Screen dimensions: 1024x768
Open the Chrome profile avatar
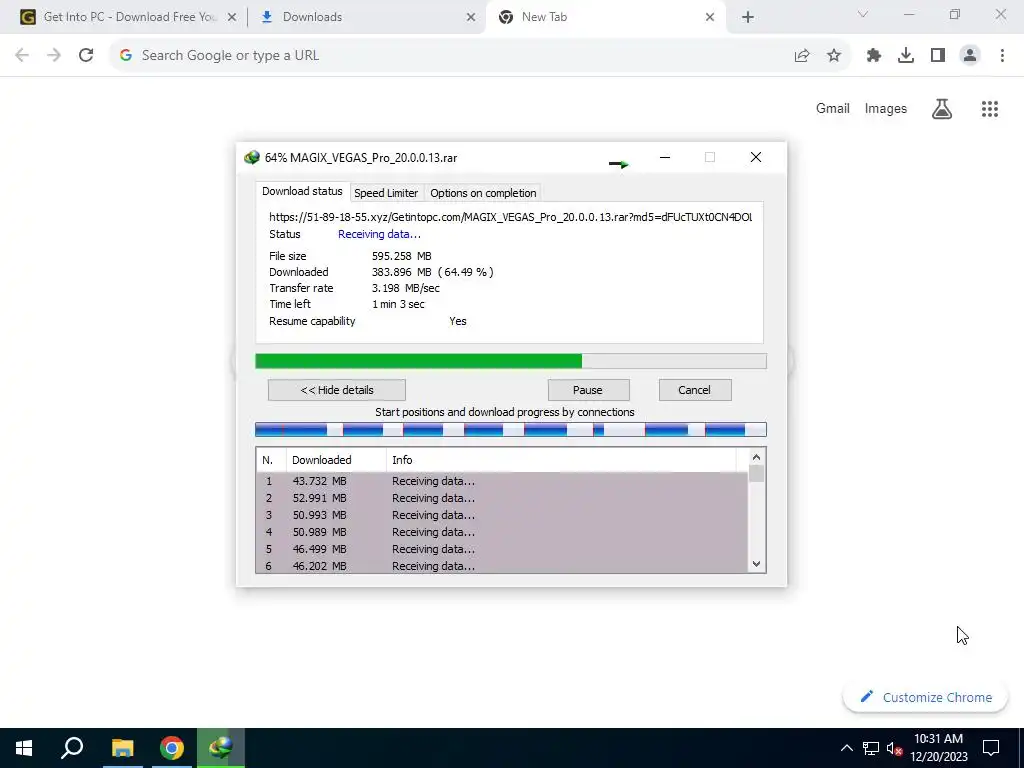(970, 56)
